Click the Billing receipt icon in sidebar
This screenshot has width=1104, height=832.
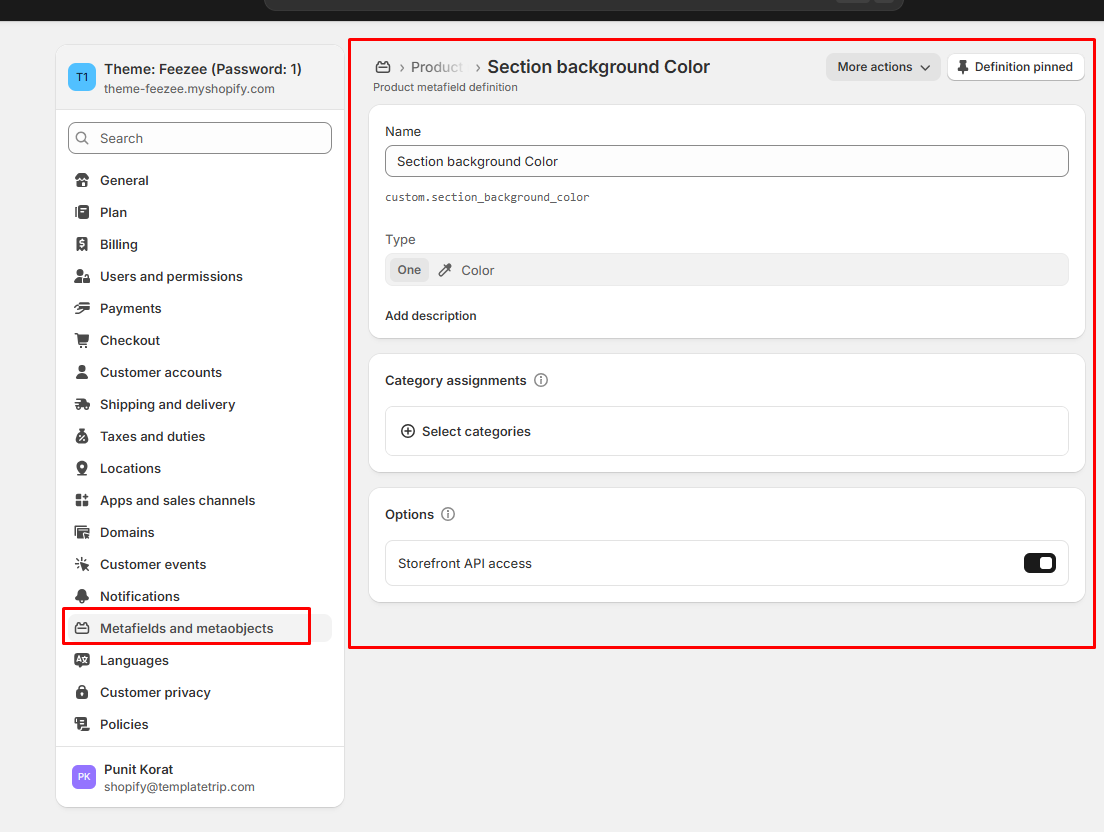82,244
